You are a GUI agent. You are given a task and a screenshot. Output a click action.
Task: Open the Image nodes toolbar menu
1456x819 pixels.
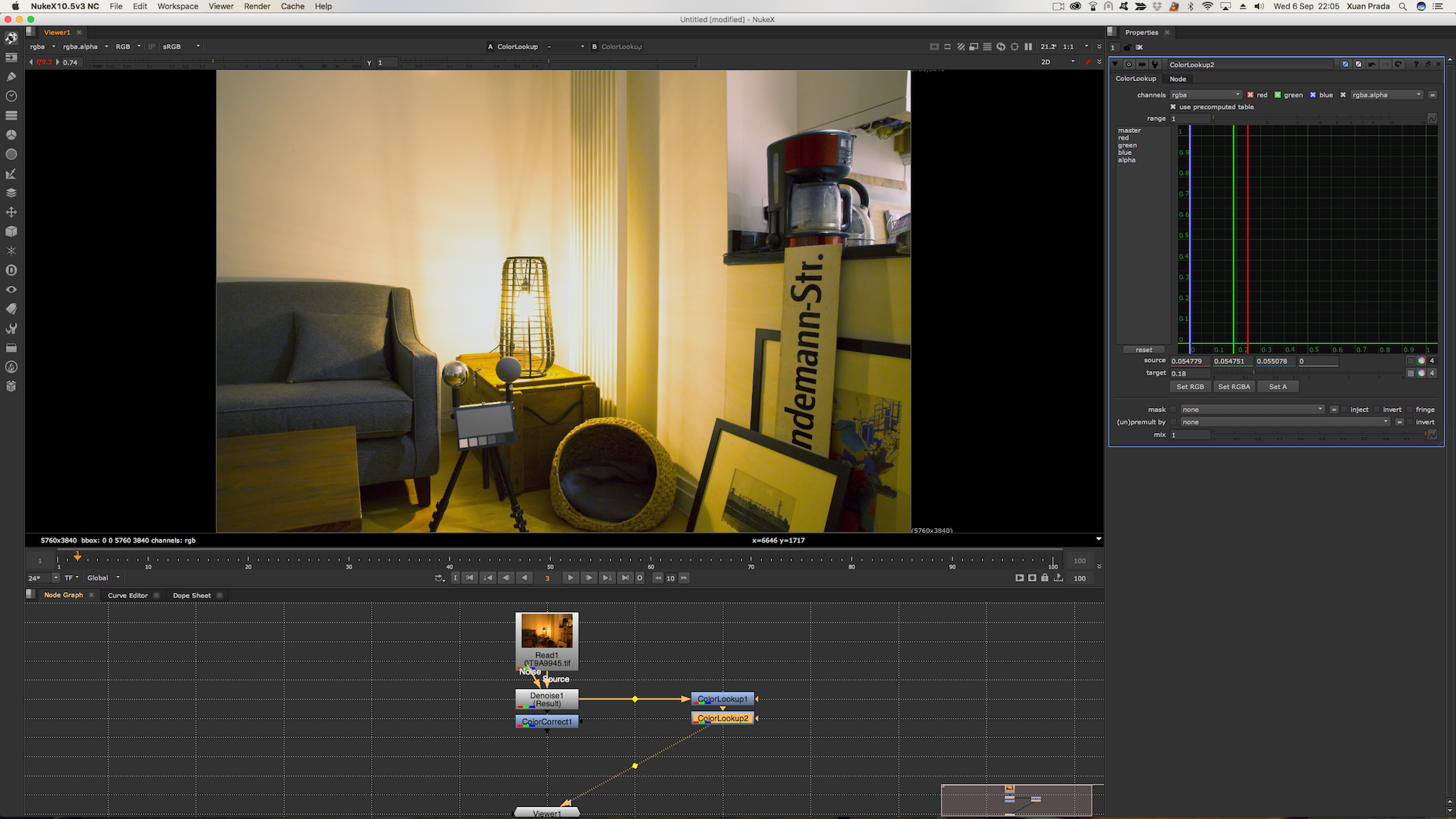[11, 57]
